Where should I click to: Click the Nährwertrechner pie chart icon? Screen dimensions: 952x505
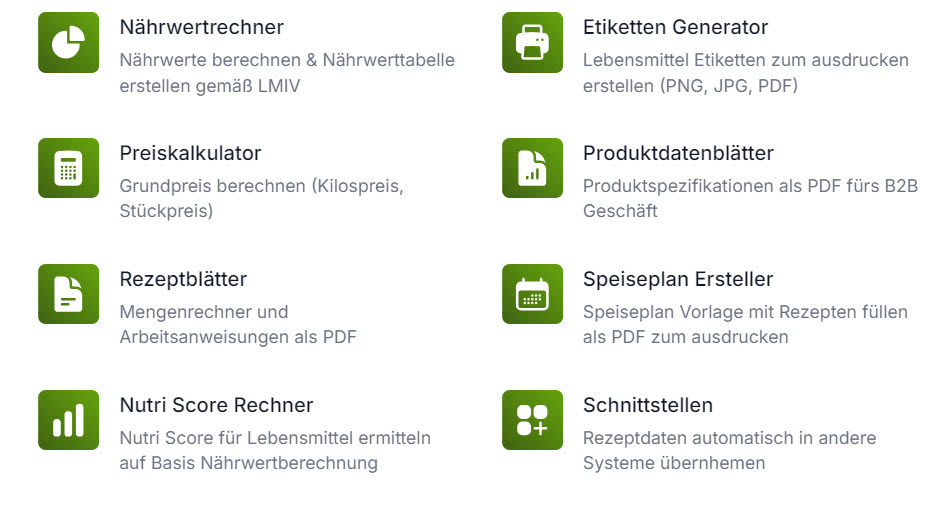[68, 42]
